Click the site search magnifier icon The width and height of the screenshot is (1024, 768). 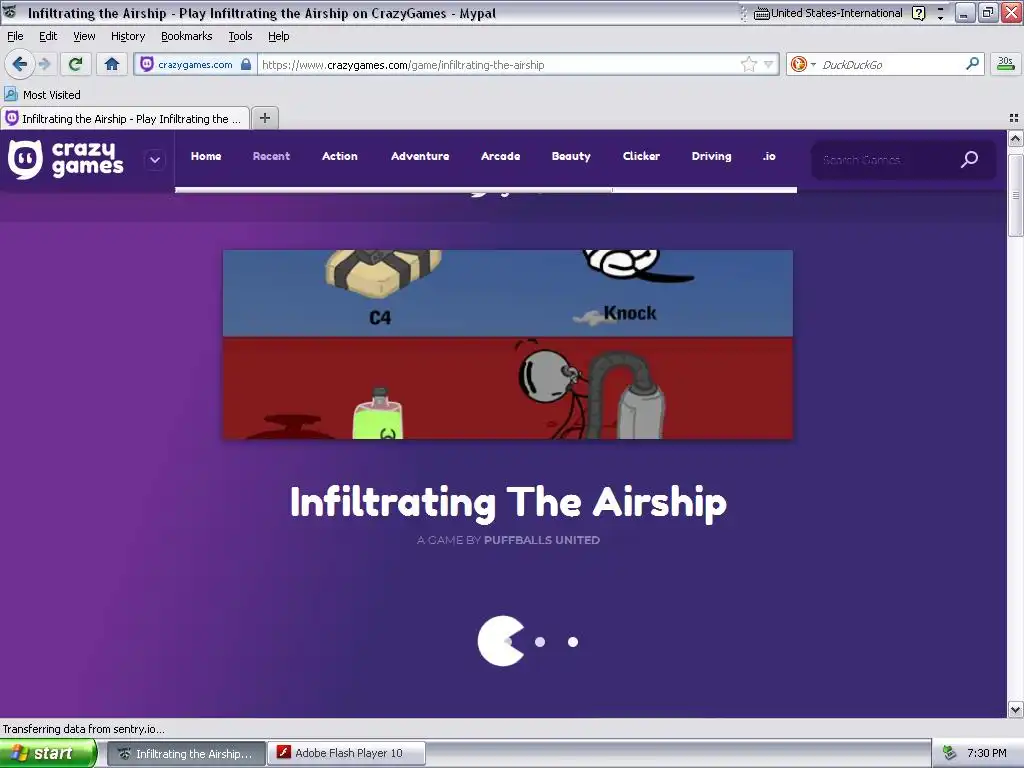pyautogui.click(x=970, y=159)
